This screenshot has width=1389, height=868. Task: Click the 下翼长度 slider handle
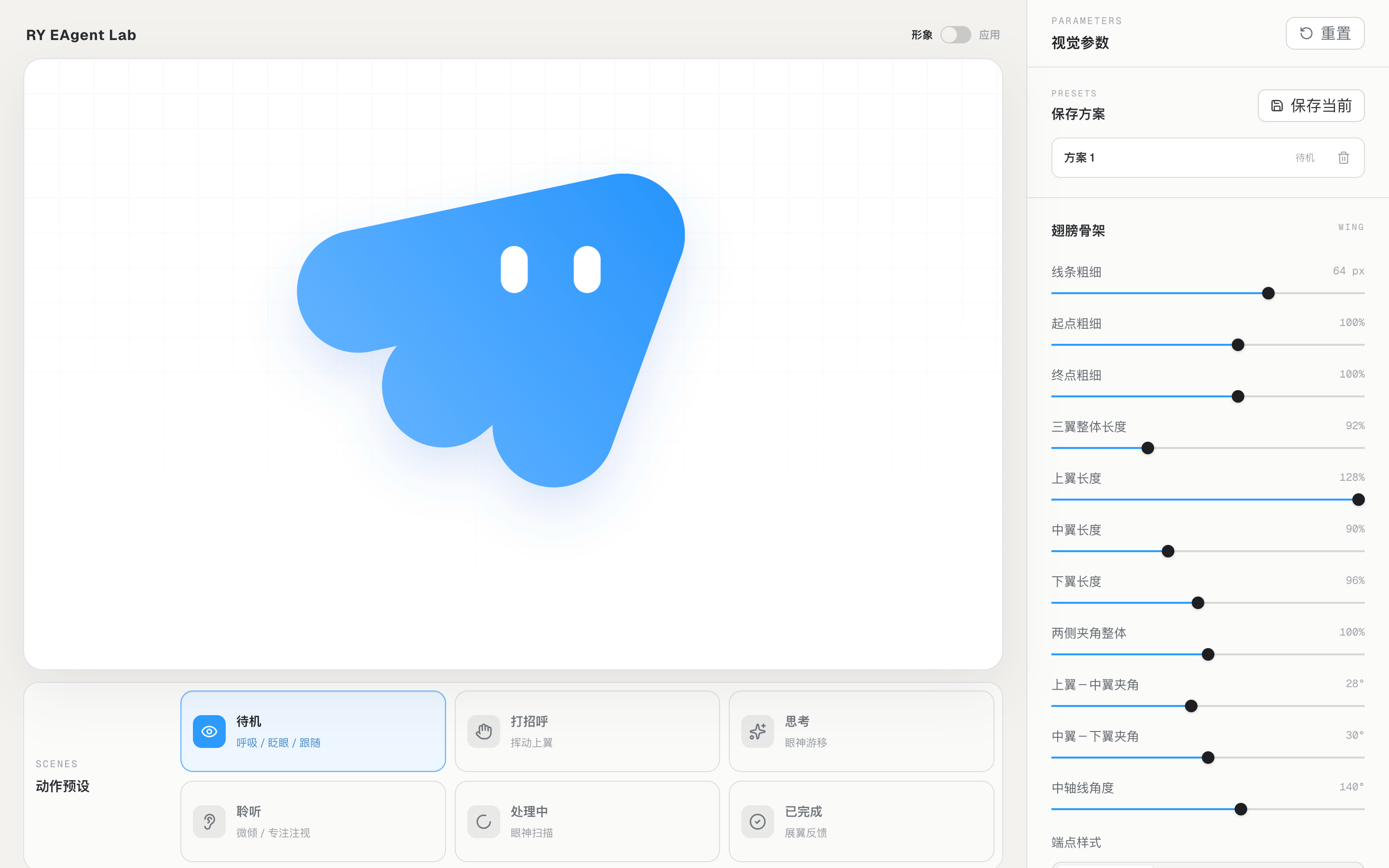click(1198, 603)
